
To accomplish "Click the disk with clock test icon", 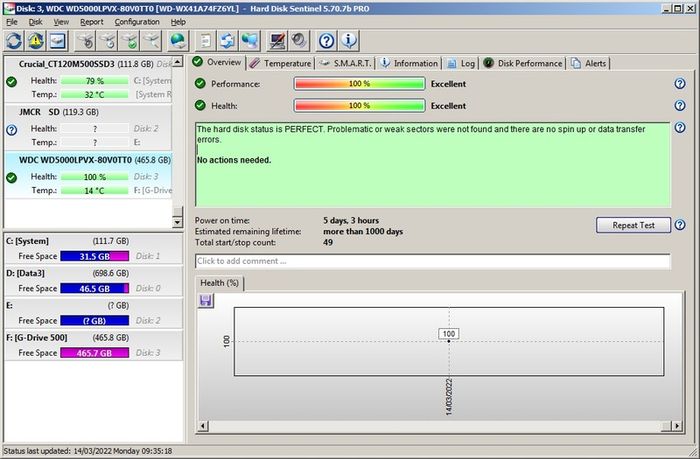I will [x=108, y=41].
